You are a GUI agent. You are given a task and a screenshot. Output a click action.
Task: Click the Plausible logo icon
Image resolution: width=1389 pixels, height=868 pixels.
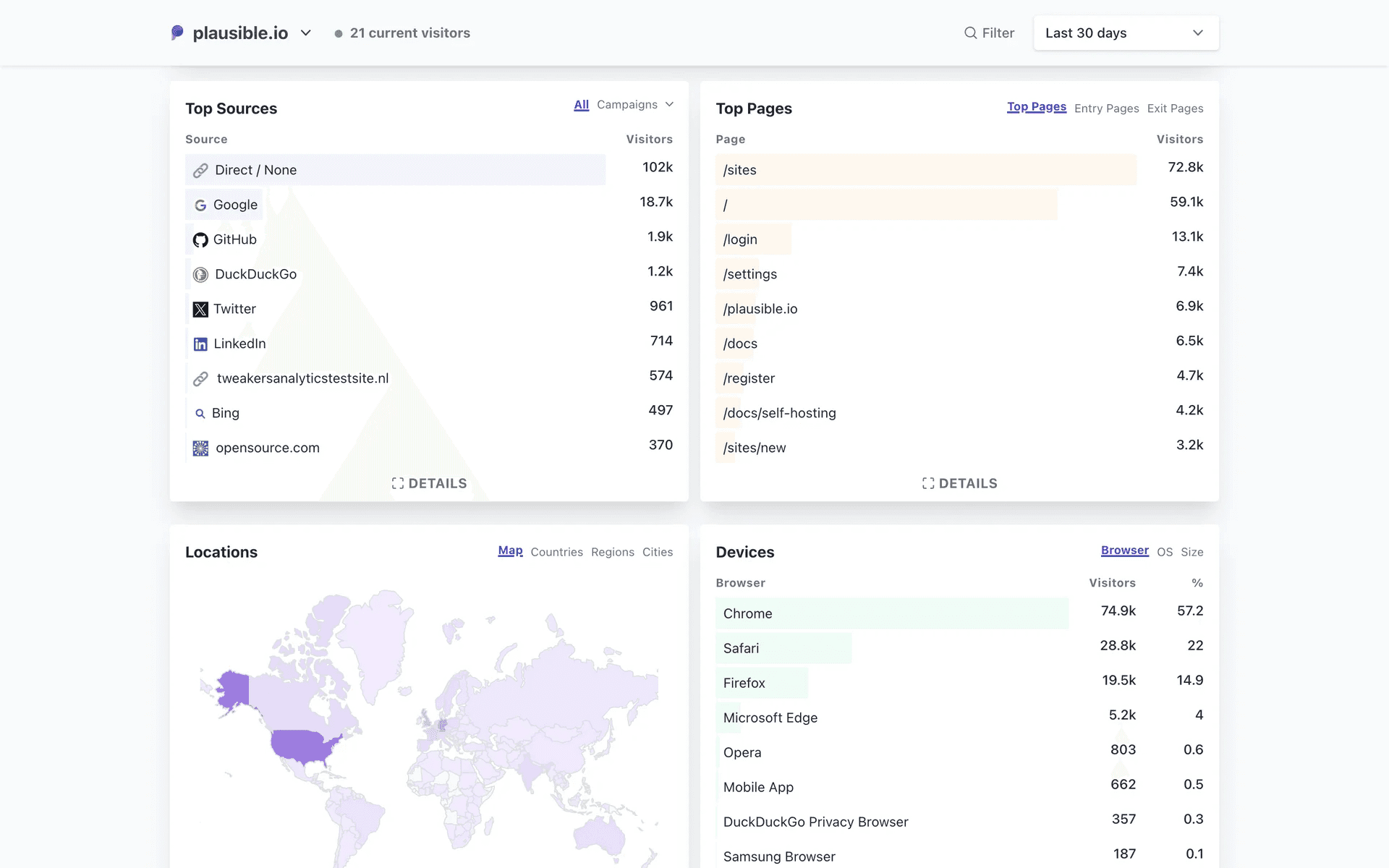click(177, 33)
